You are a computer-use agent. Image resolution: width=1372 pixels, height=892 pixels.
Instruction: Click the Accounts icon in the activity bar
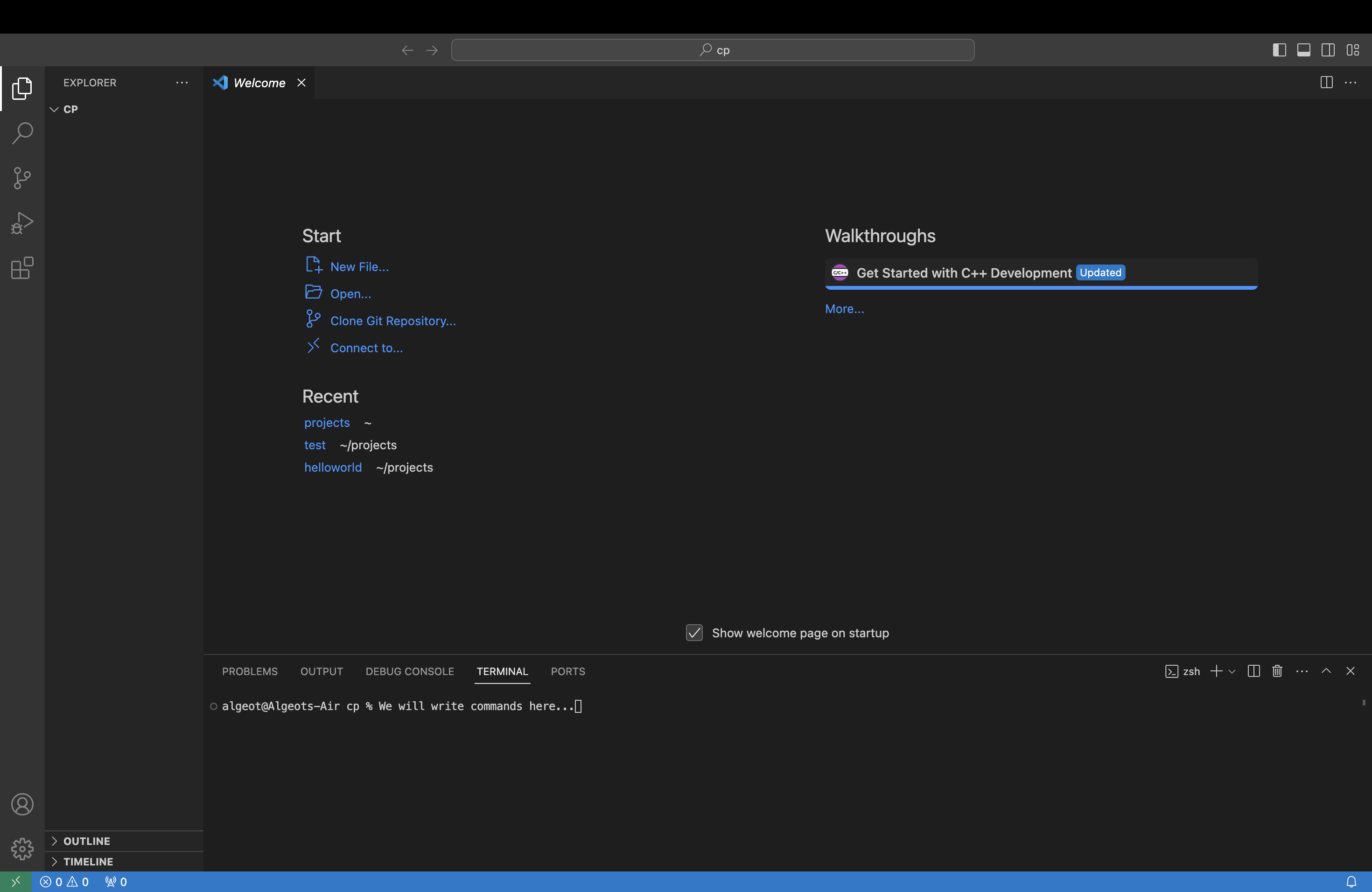click(22, 804)
